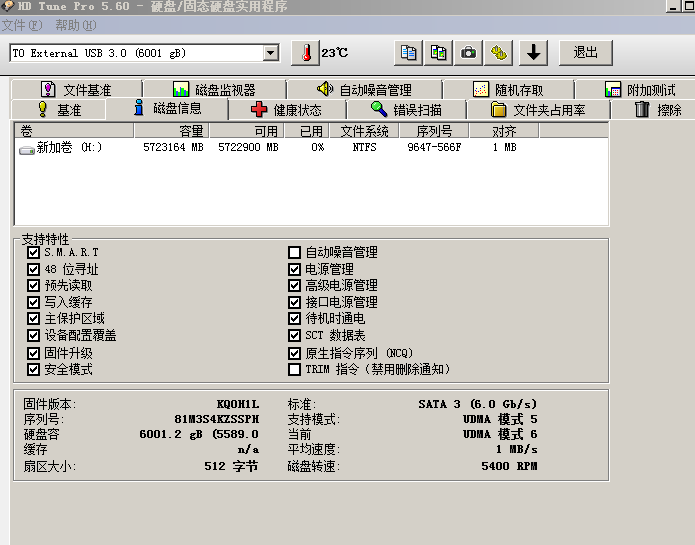This screenshot has height=545, width=695.
Task: Minimize the HD Tune Pro window
Action: tap(674, 6)
